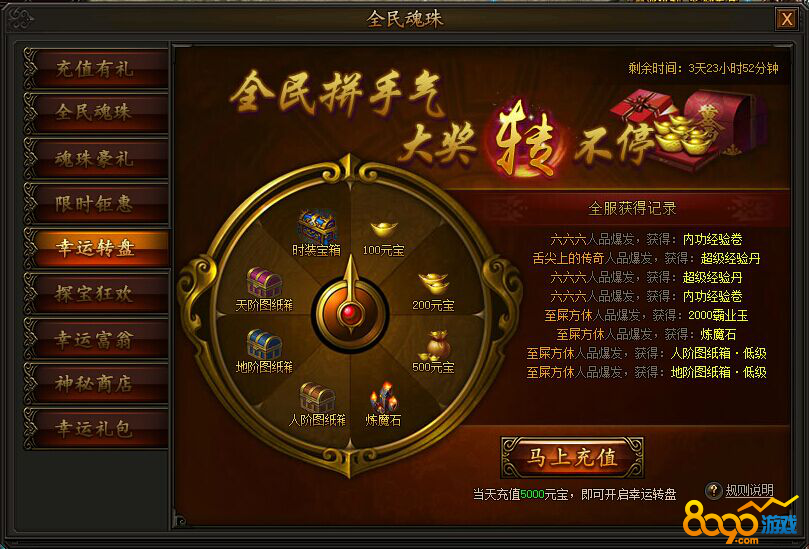Open the 幸运礼包 sidebar tab
This screenshot has height=549, width=809.
(96, 429)
